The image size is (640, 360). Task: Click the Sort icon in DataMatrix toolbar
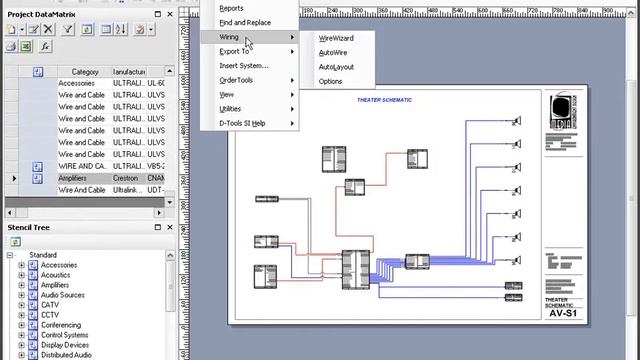121,29
